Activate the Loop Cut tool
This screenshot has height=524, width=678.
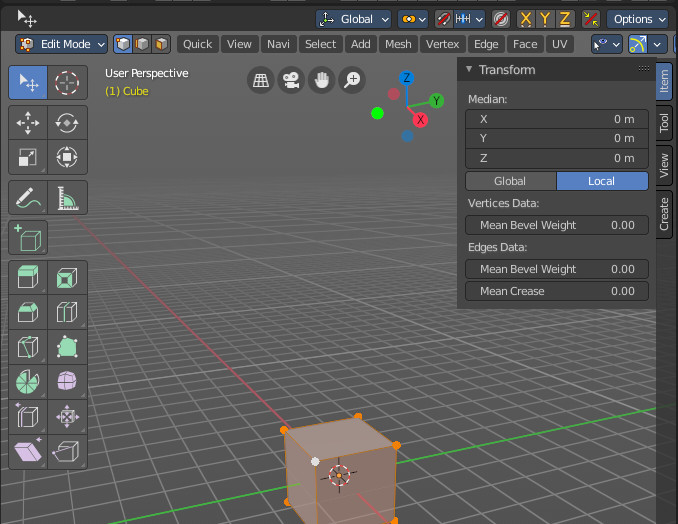coord(67,312)
